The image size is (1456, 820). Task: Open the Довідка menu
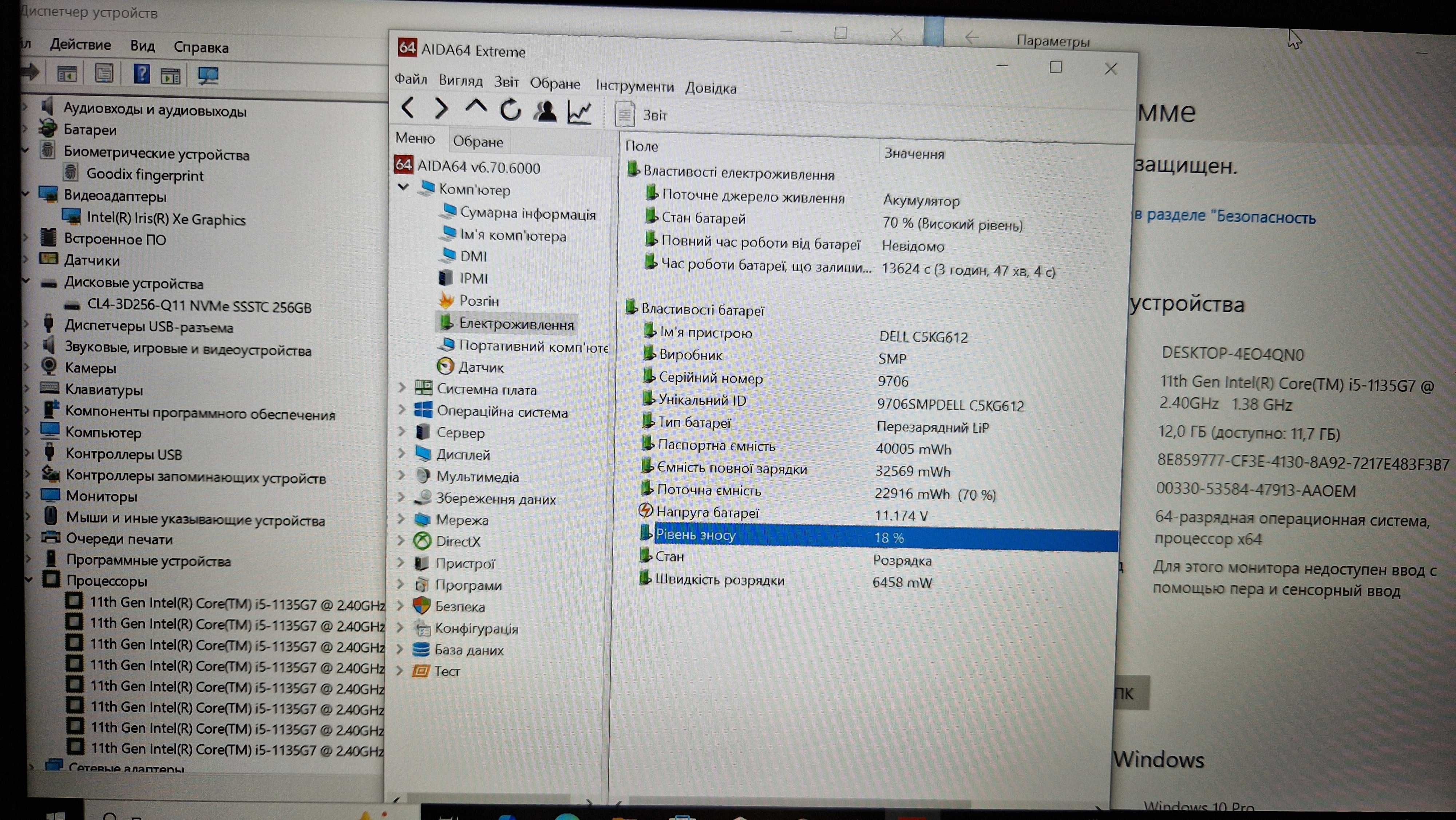click(x=711, y=88)
